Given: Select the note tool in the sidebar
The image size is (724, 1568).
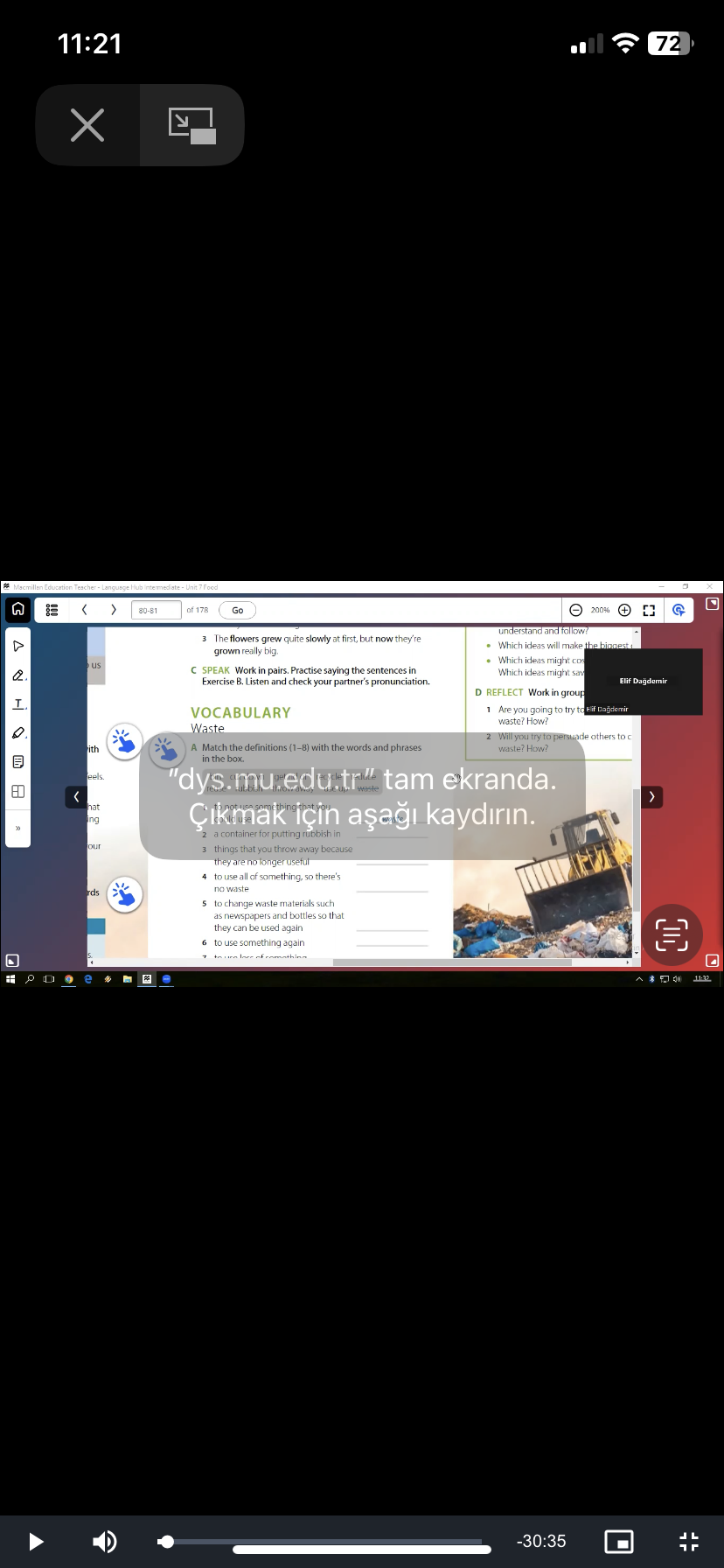Looking at the screenshot, I should [18, 762].
